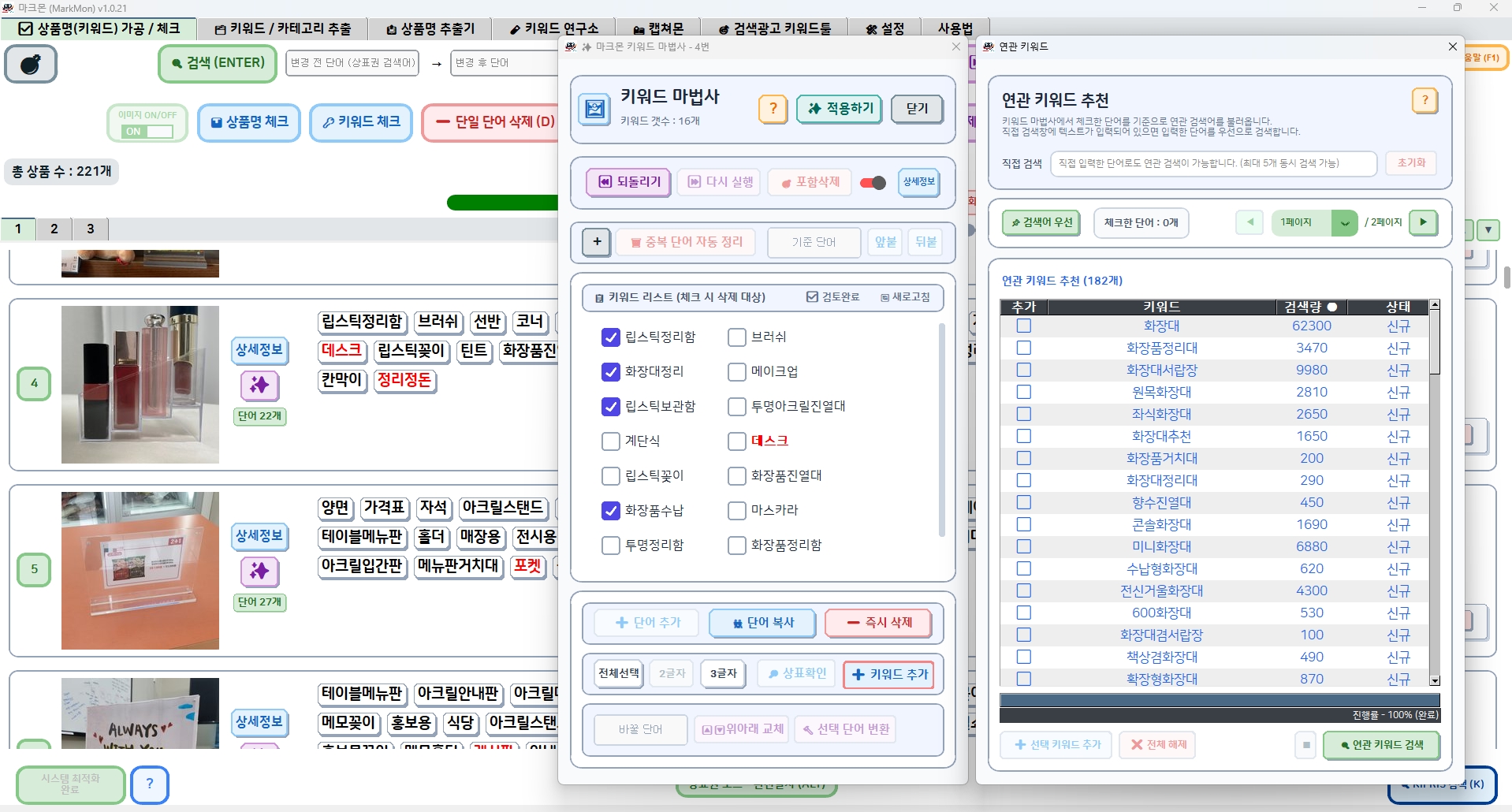This screenshot has width=1512, height=812.
Task: Click 상세정보 button for product 4
Action: click(x=259, y=349)
